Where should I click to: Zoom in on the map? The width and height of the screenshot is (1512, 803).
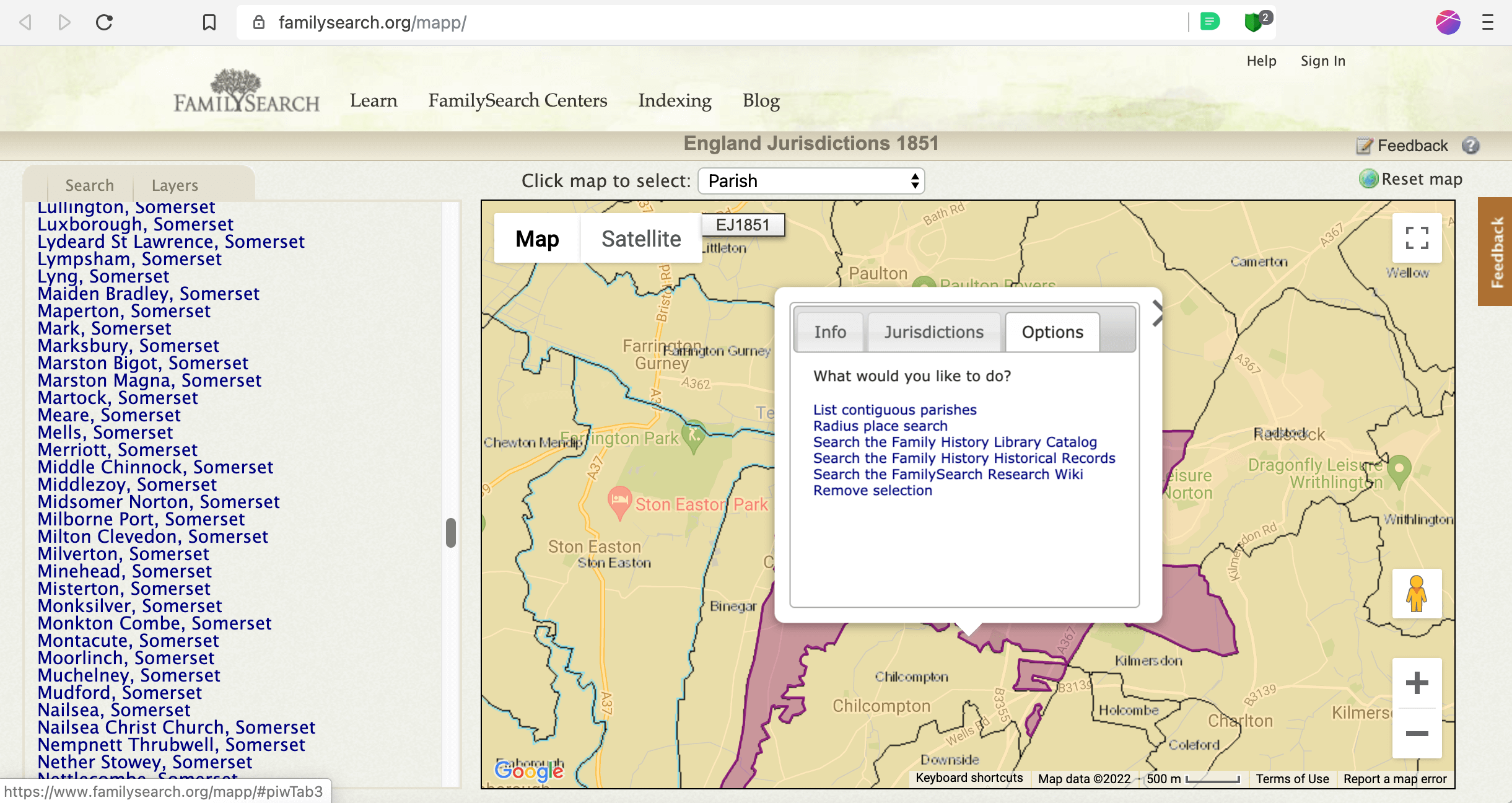tap(1417, 683)
